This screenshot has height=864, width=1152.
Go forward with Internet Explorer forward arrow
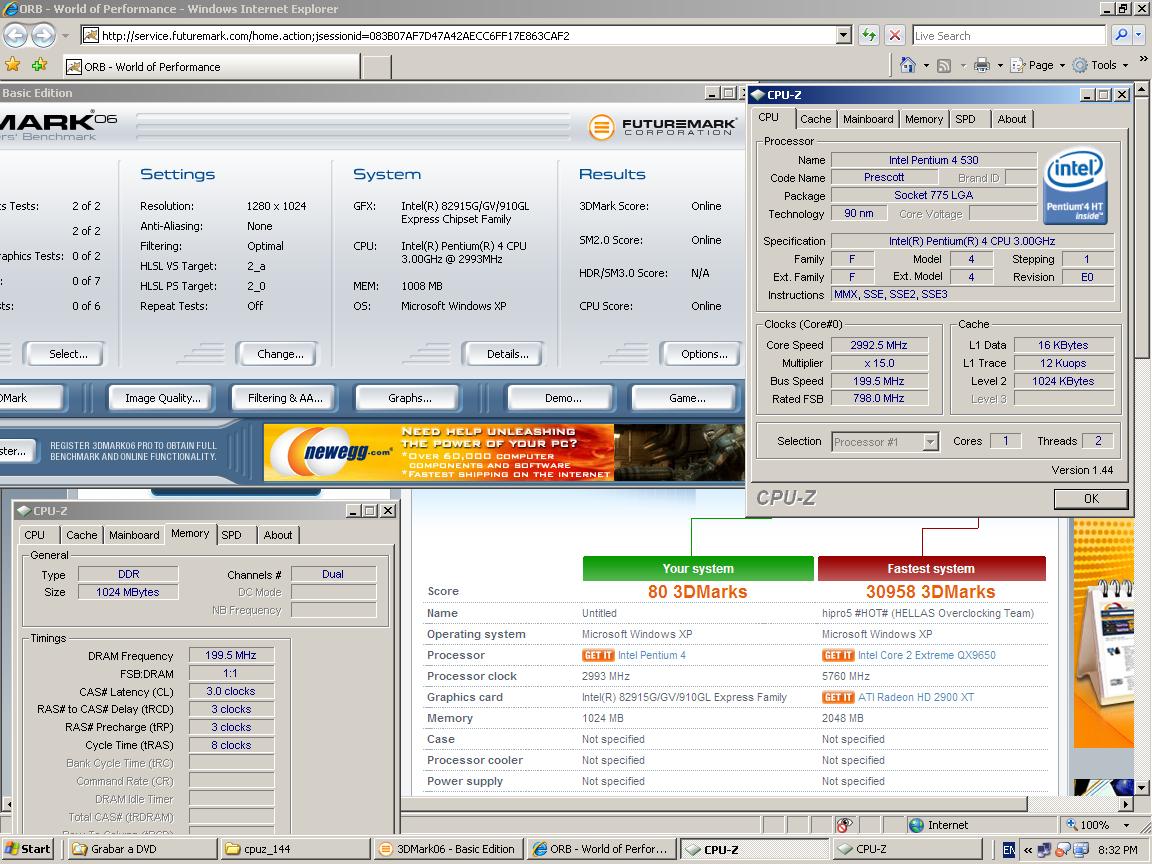click(43, 35)
